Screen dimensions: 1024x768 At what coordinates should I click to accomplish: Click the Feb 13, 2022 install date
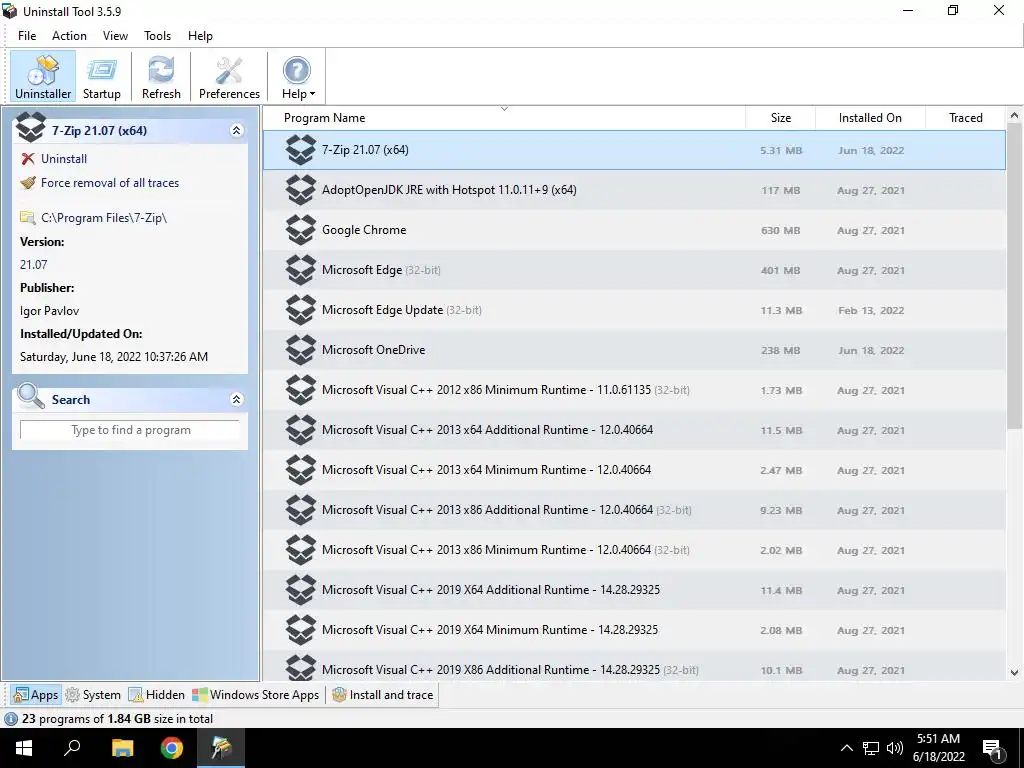click(x=871, y=310)
